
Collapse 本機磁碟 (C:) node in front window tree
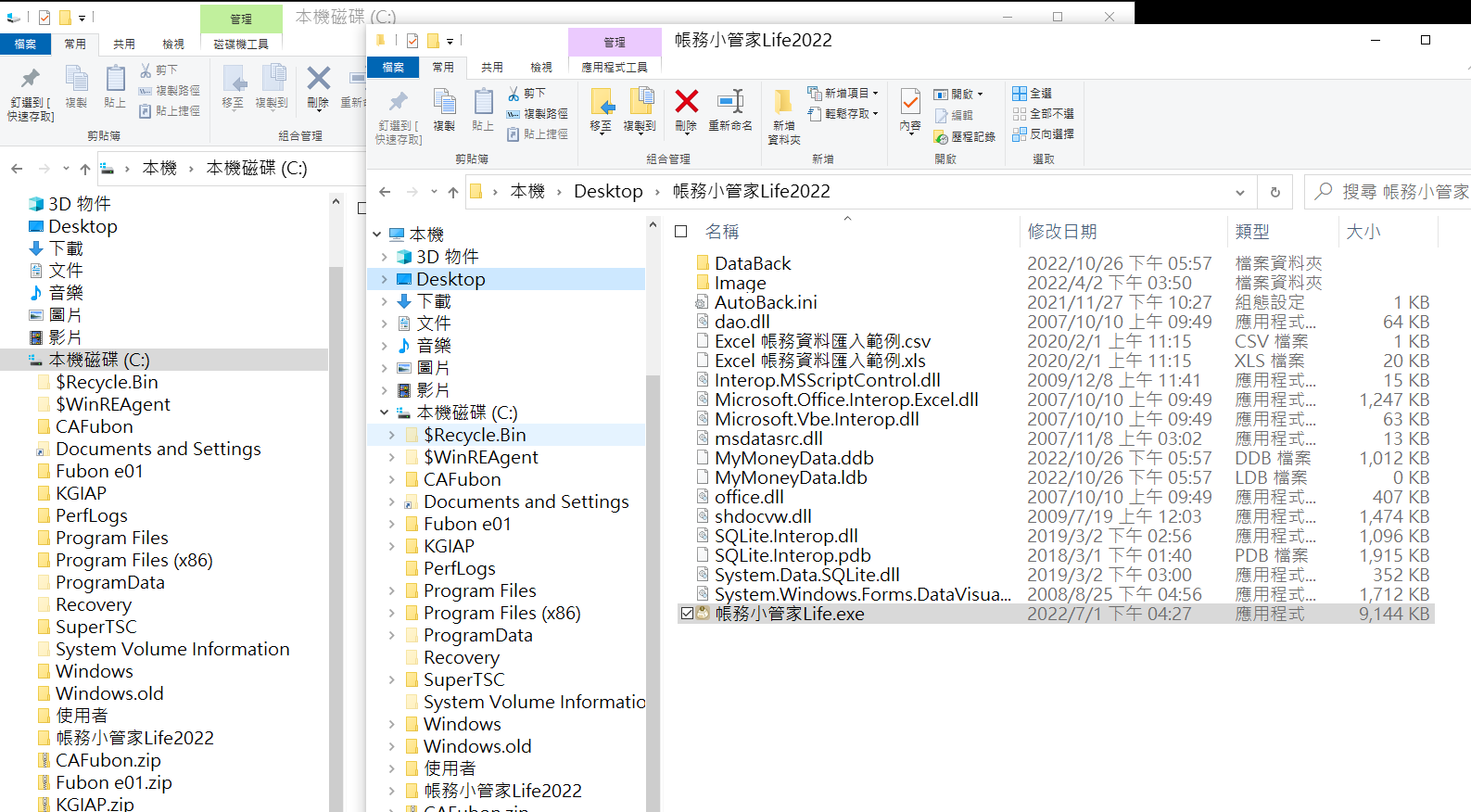pyautogui.click(x=385, y=412)
